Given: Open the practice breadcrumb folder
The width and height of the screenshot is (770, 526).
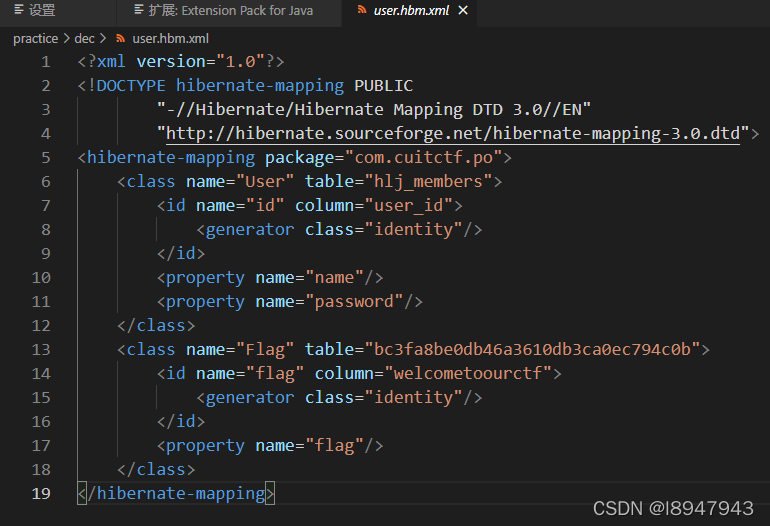Looking at the screenshot, I should (35, 38).
